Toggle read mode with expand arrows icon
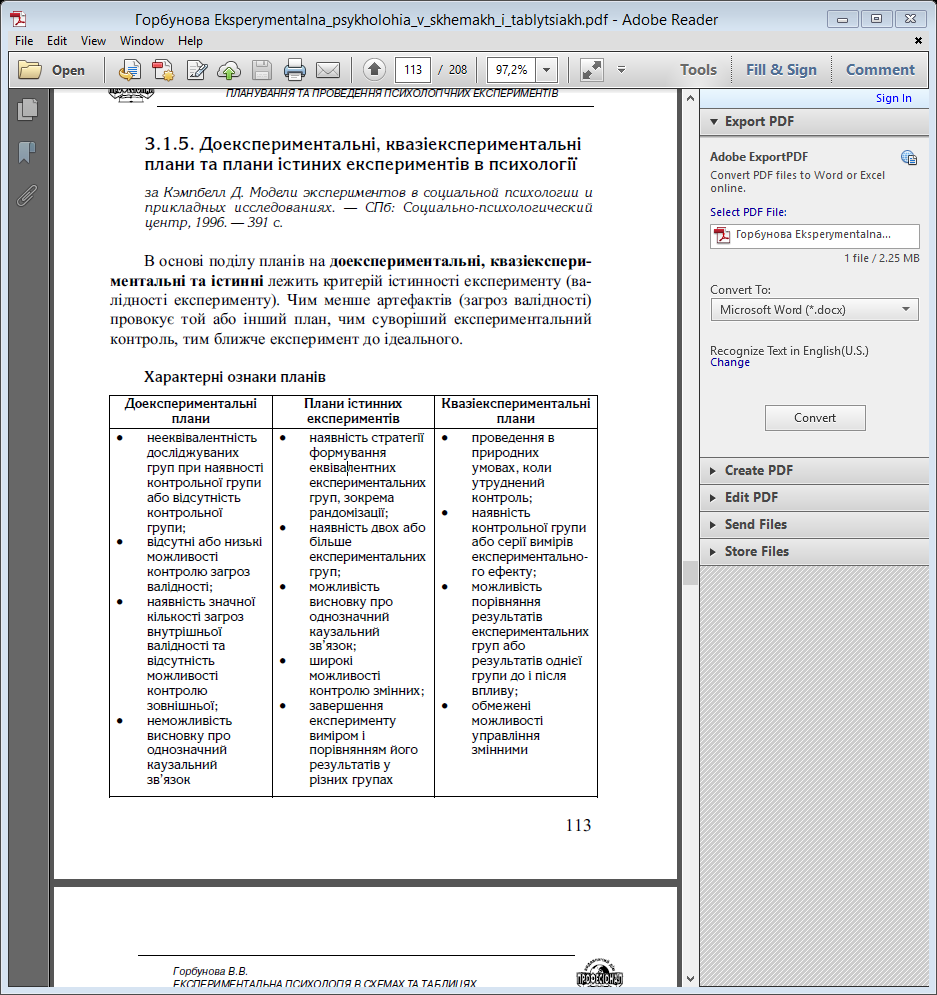This screenshot has height=995, width=937. click(591, 70)
